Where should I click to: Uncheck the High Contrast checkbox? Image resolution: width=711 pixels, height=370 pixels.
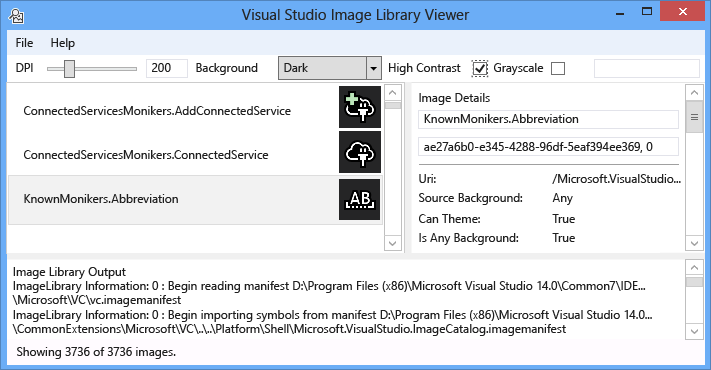pos(480,68)
